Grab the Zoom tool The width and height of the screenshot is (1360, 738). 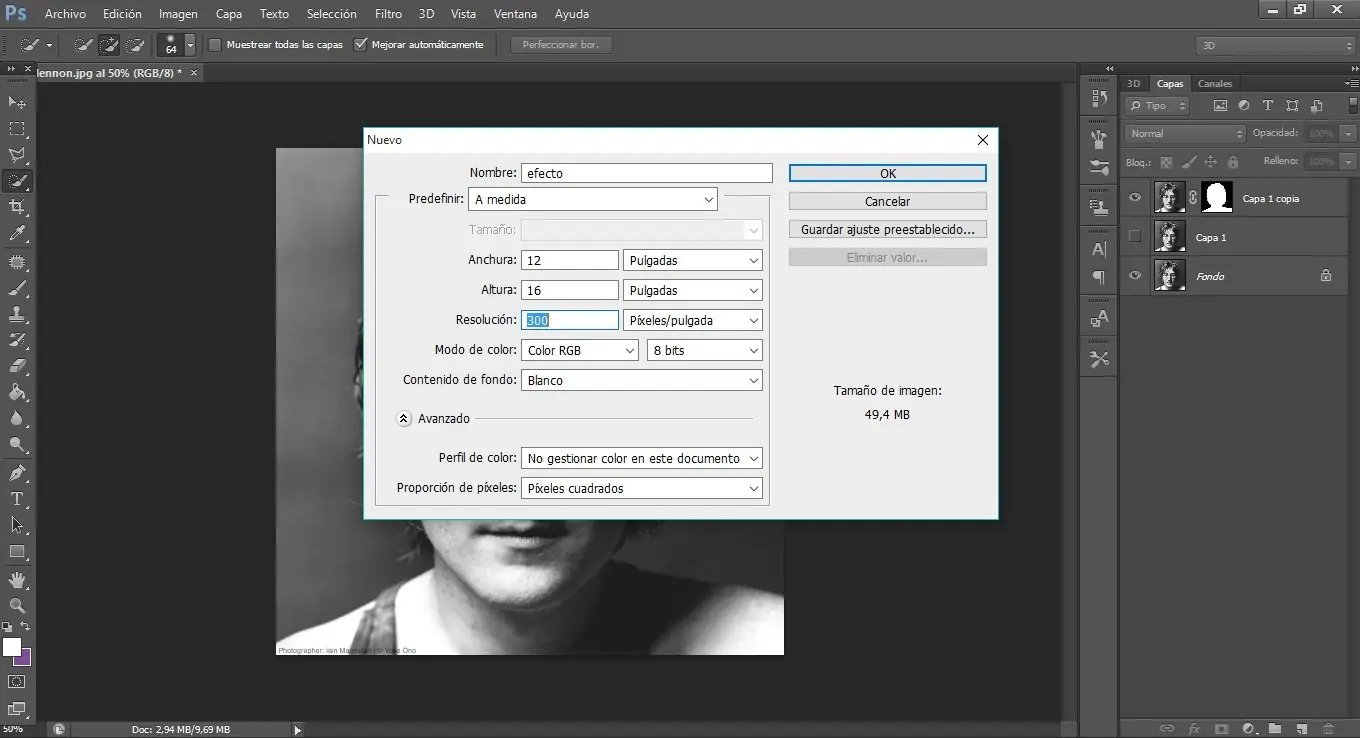(16, 606)
